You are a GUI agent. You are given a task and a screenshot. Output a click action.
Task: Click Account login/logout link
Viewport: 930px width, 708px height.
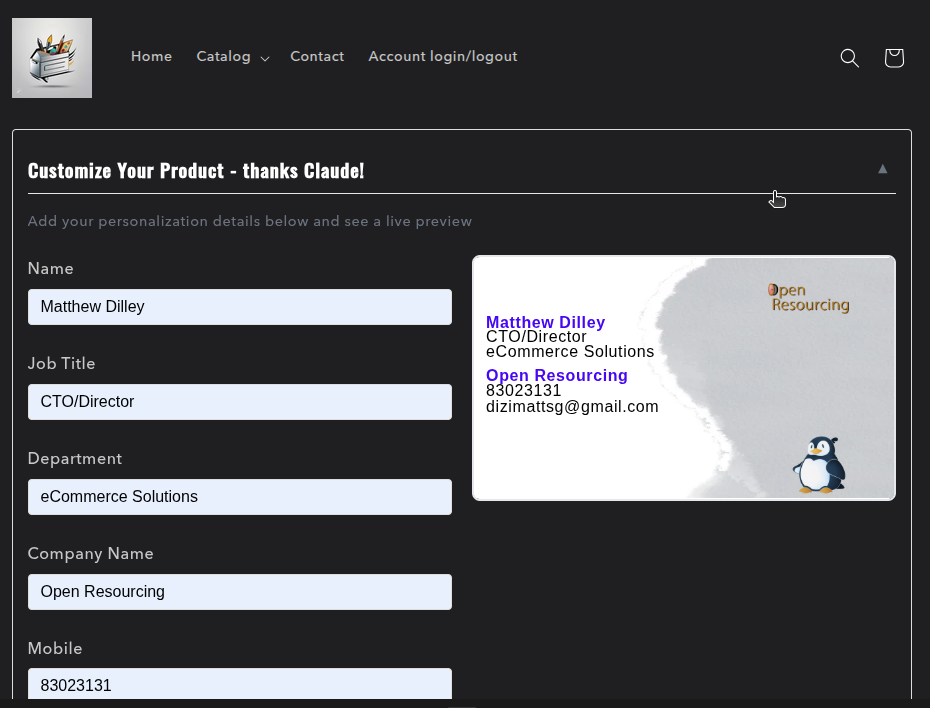coord(442,57)
